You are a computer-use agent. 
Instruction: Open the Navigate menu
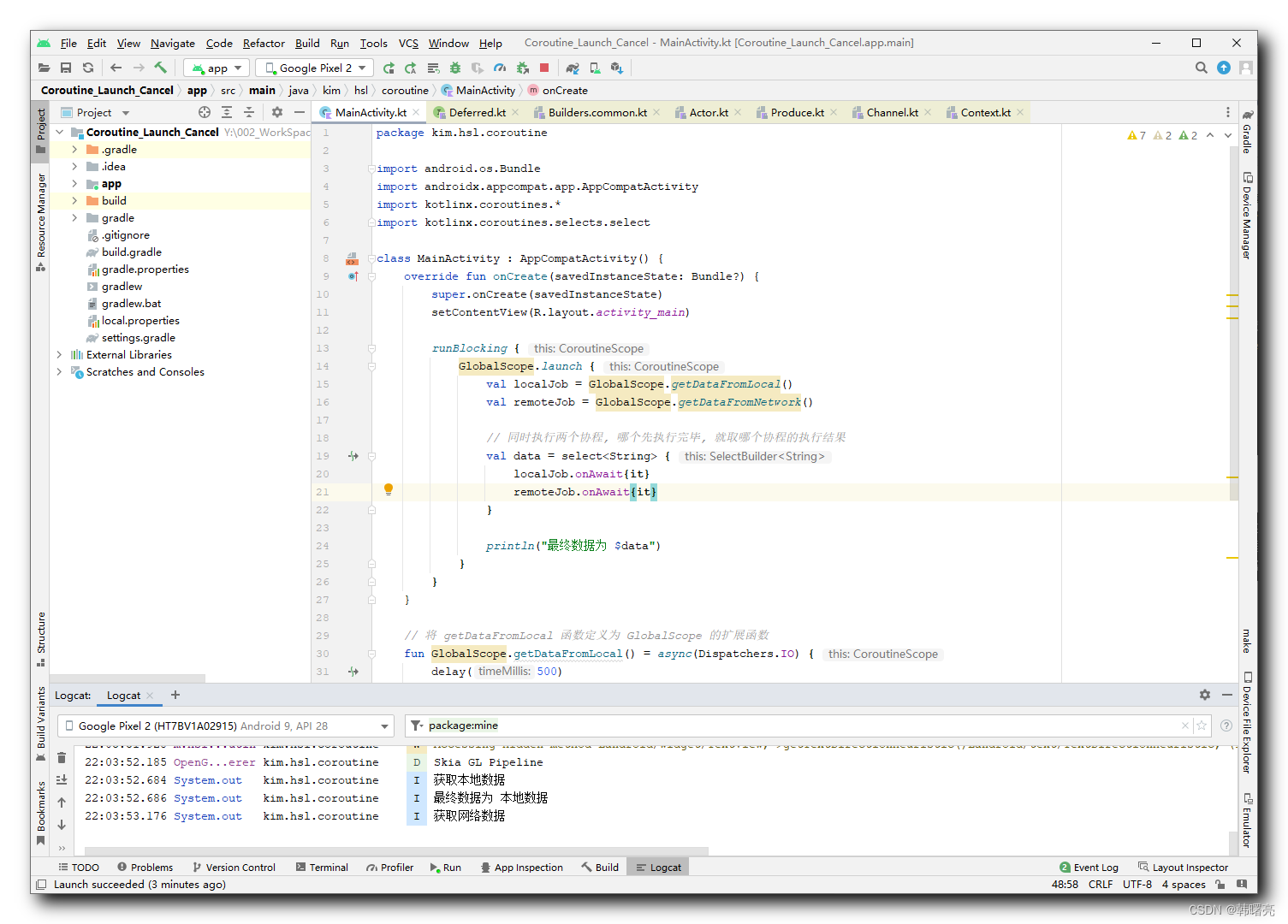pyautogui.click(x=173, y=43)
